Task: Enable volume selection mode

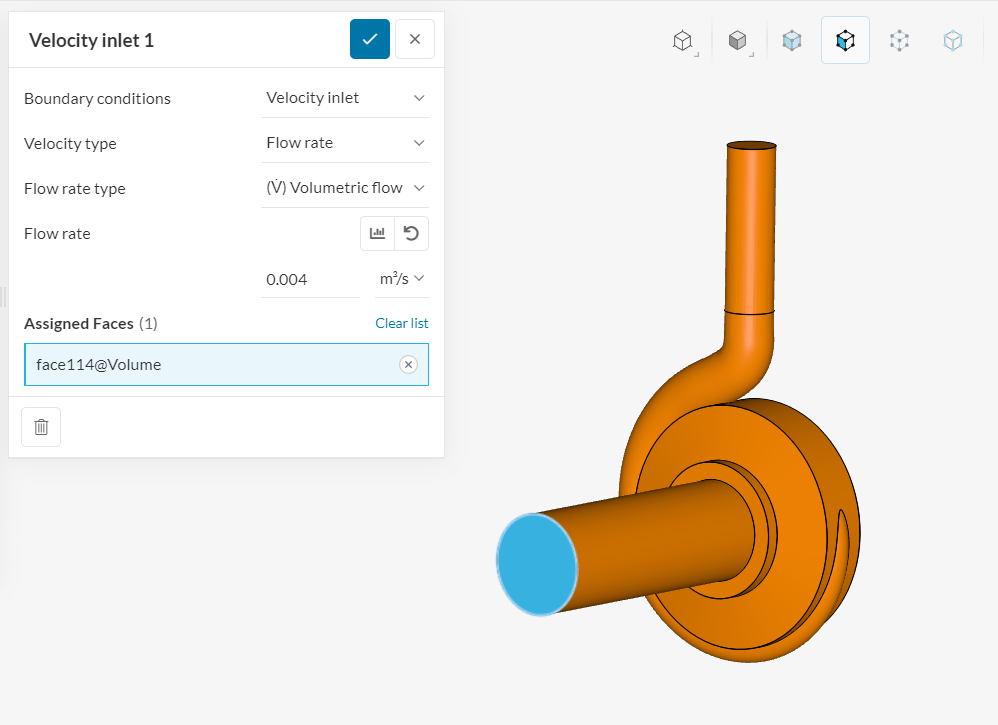Action: pyautogui.click(x=792, y=41)
